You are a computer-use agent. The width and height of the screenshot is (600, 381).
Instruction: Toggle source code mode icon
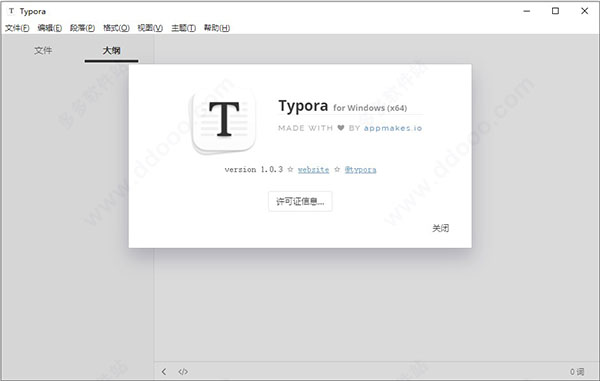183,371
